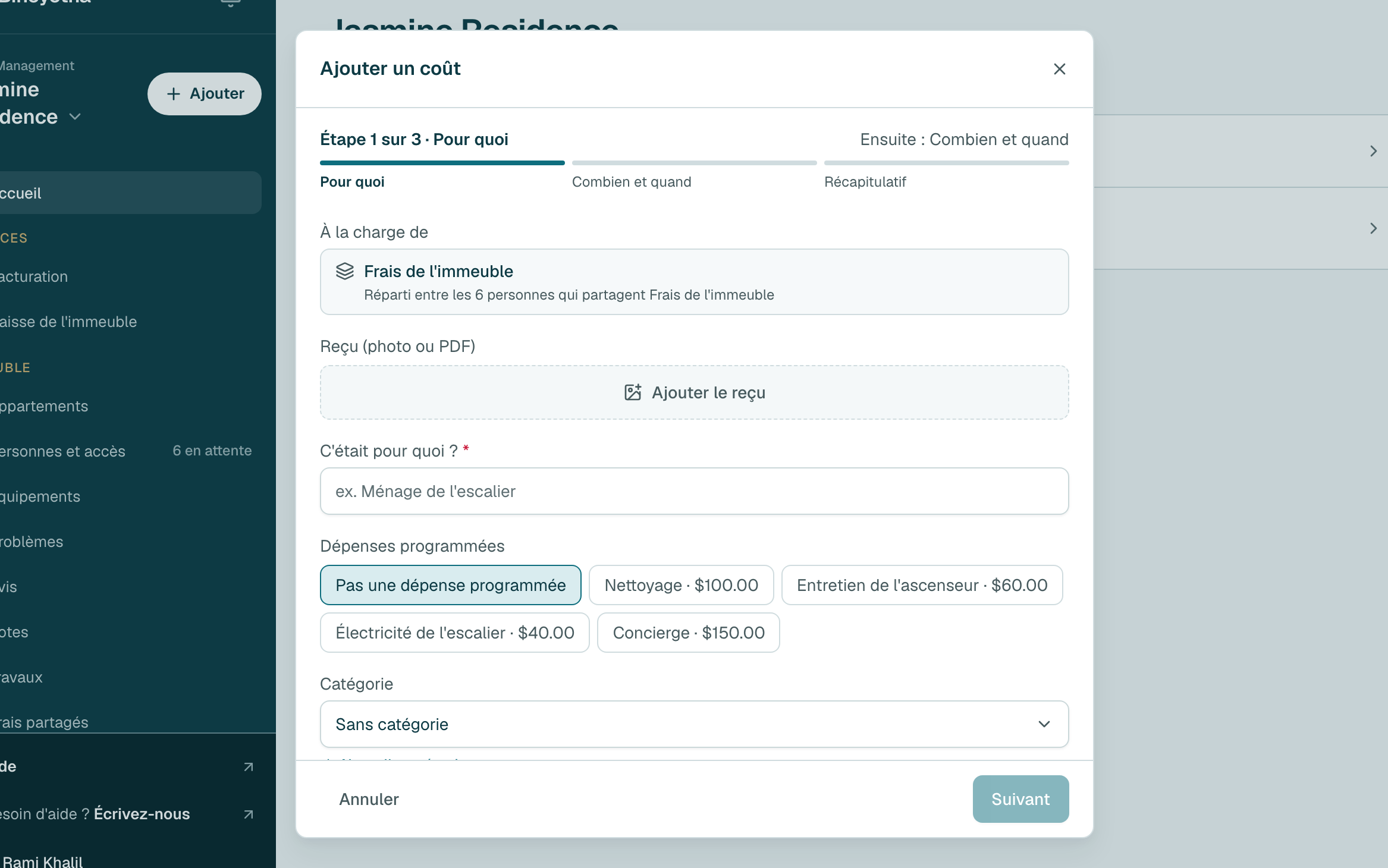
Task: Click the layers icon beside Frais de l'immeuble
Action: click(x=345, y=271)
